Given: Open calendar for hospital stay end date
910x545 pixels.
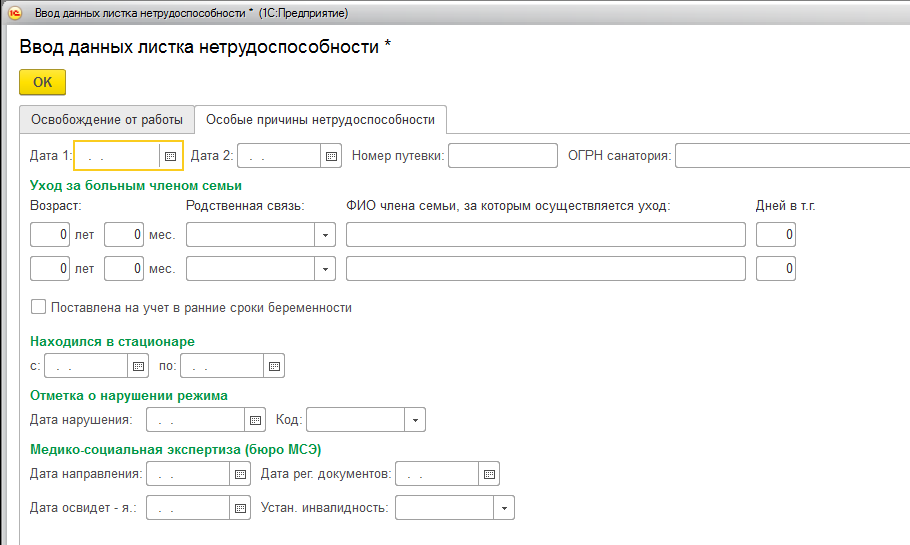Looking at the screenshot, I should [x=274, y=366].
